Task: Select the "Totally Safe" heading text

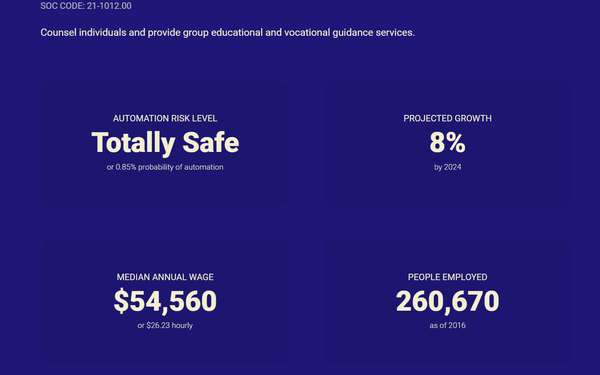Action: (165, 143)
